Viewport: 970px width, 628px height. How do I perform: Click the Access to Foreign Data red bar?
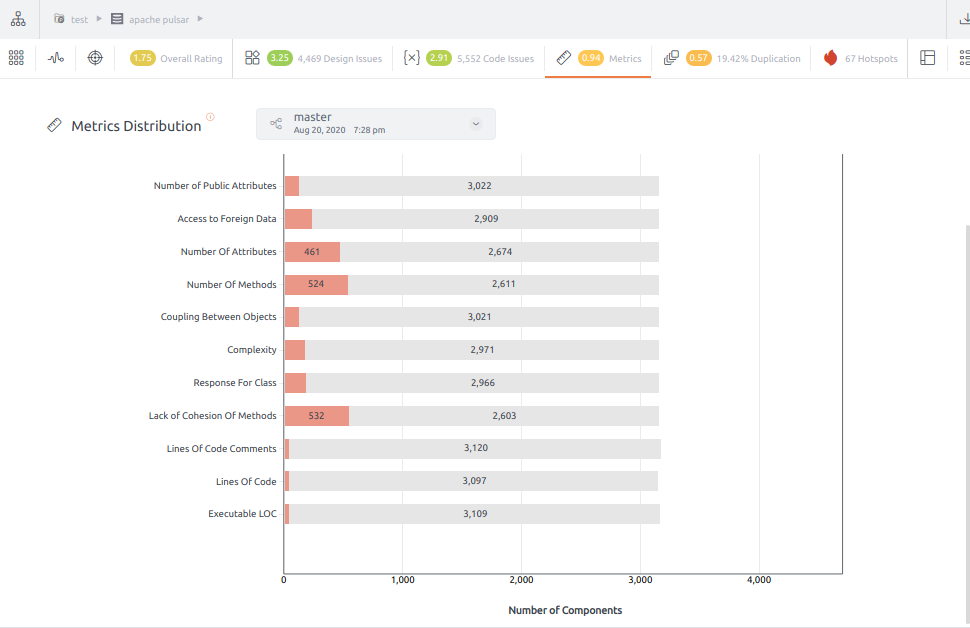(298, 219)
